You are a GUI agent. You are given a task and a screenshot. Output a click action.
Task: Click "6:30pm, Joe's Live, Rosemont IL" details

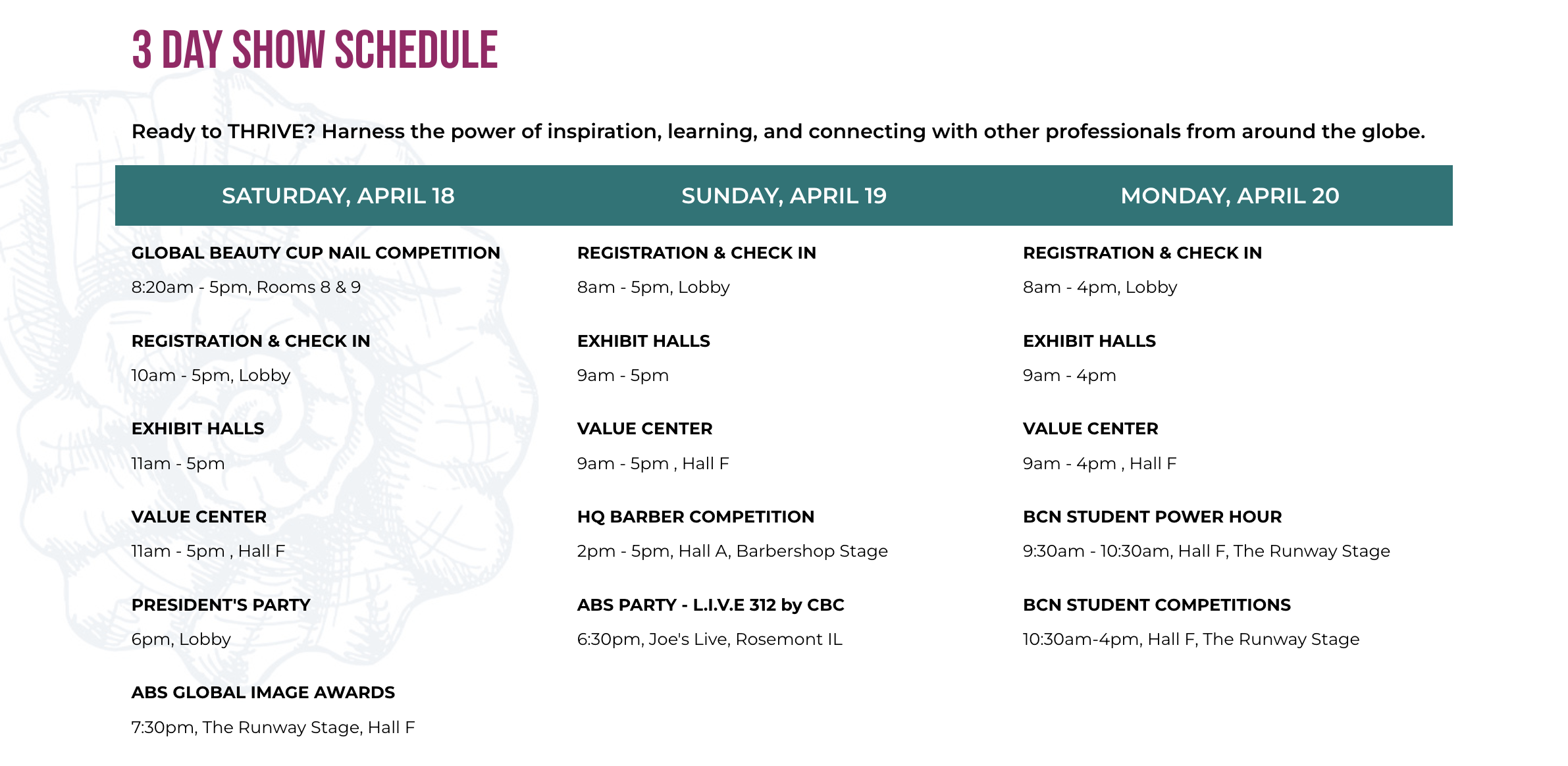pyautogui.click(x=709, y=639)
